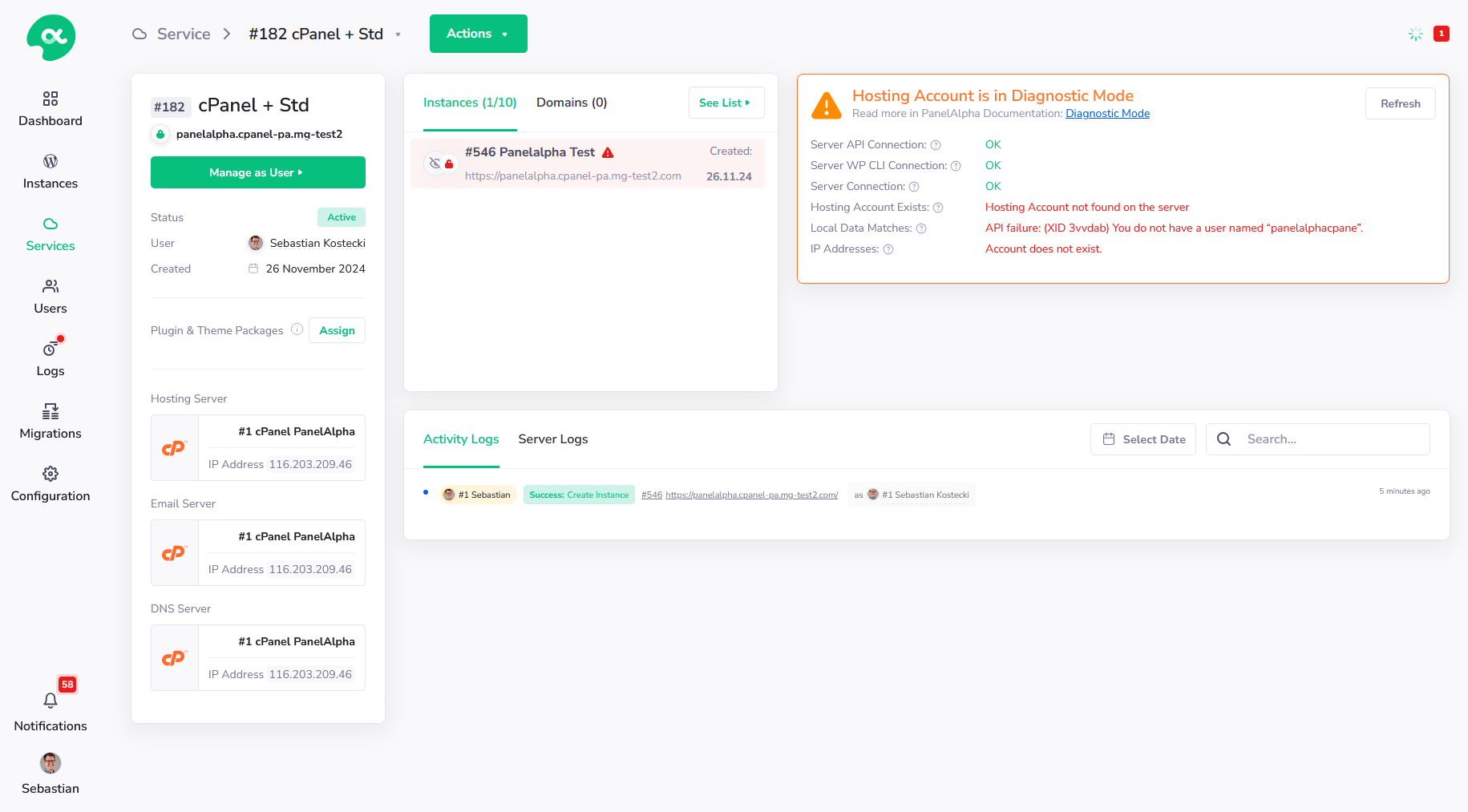1468x812 pixels.
Task: Click help icon next to IP Addresses
Action: [888, 249]
